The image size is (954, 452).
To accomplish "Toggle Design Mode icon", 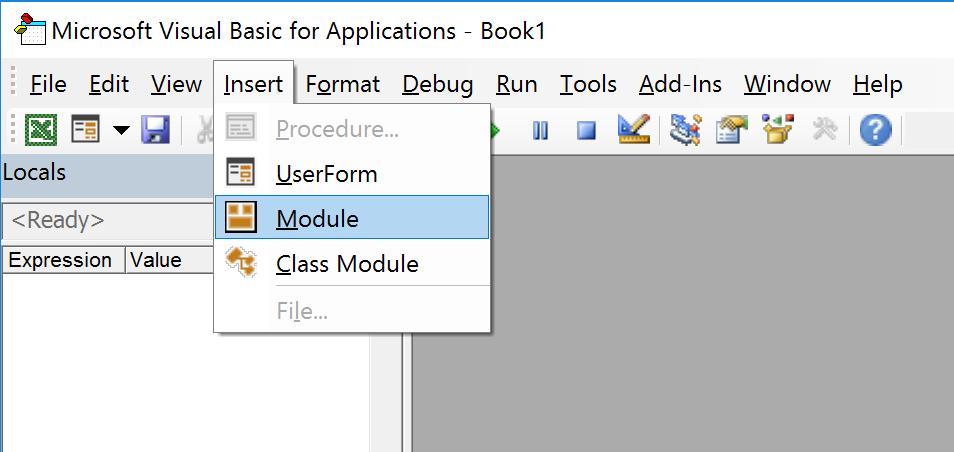I will click(x=633, y=130).
